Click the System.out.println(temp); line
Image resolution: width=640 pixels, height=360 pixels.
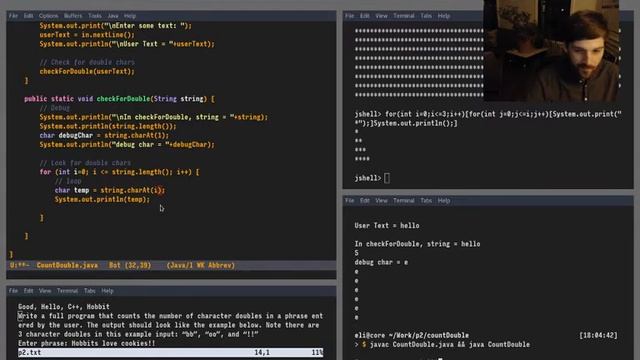click(102, 200)
